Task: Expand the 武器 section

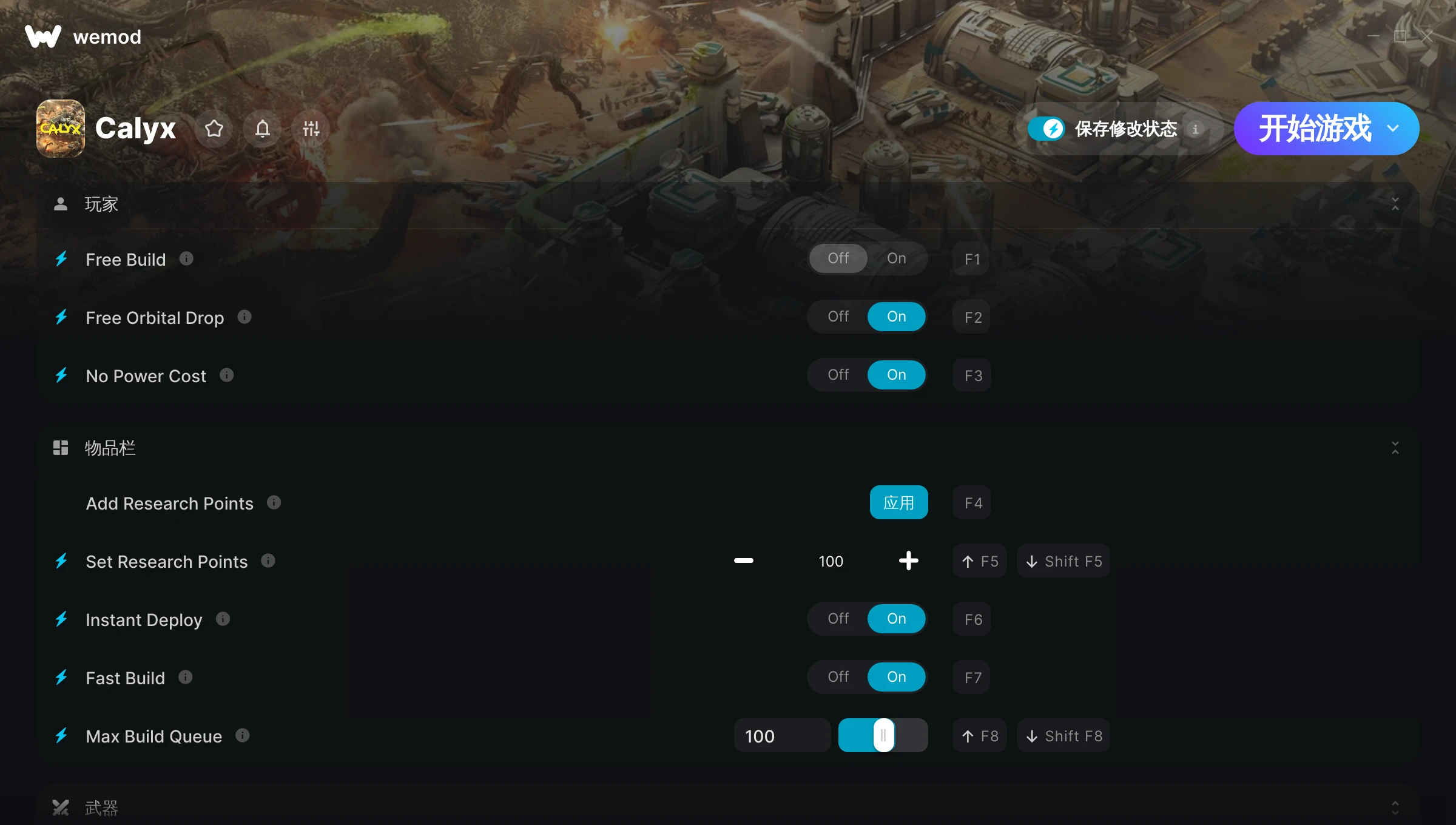Action: tap(1395, 807)
